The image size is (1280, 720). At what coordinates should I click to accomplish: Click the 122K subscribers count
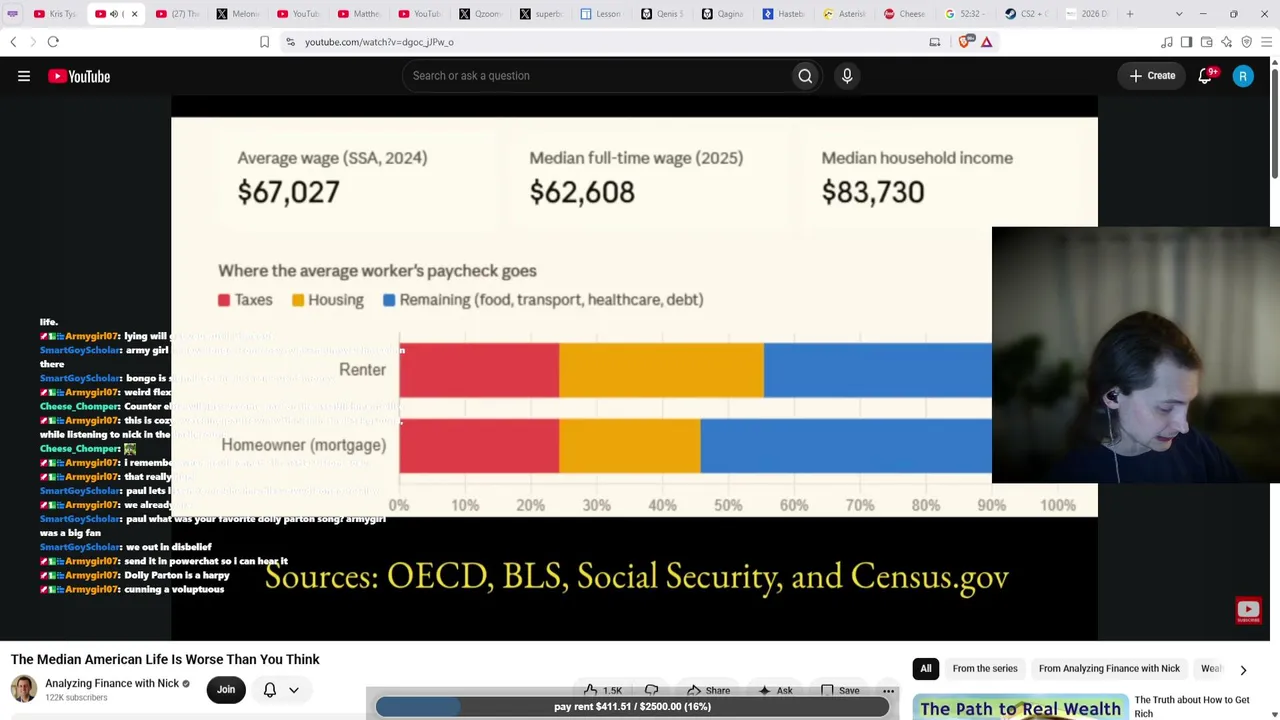point(76,697)
